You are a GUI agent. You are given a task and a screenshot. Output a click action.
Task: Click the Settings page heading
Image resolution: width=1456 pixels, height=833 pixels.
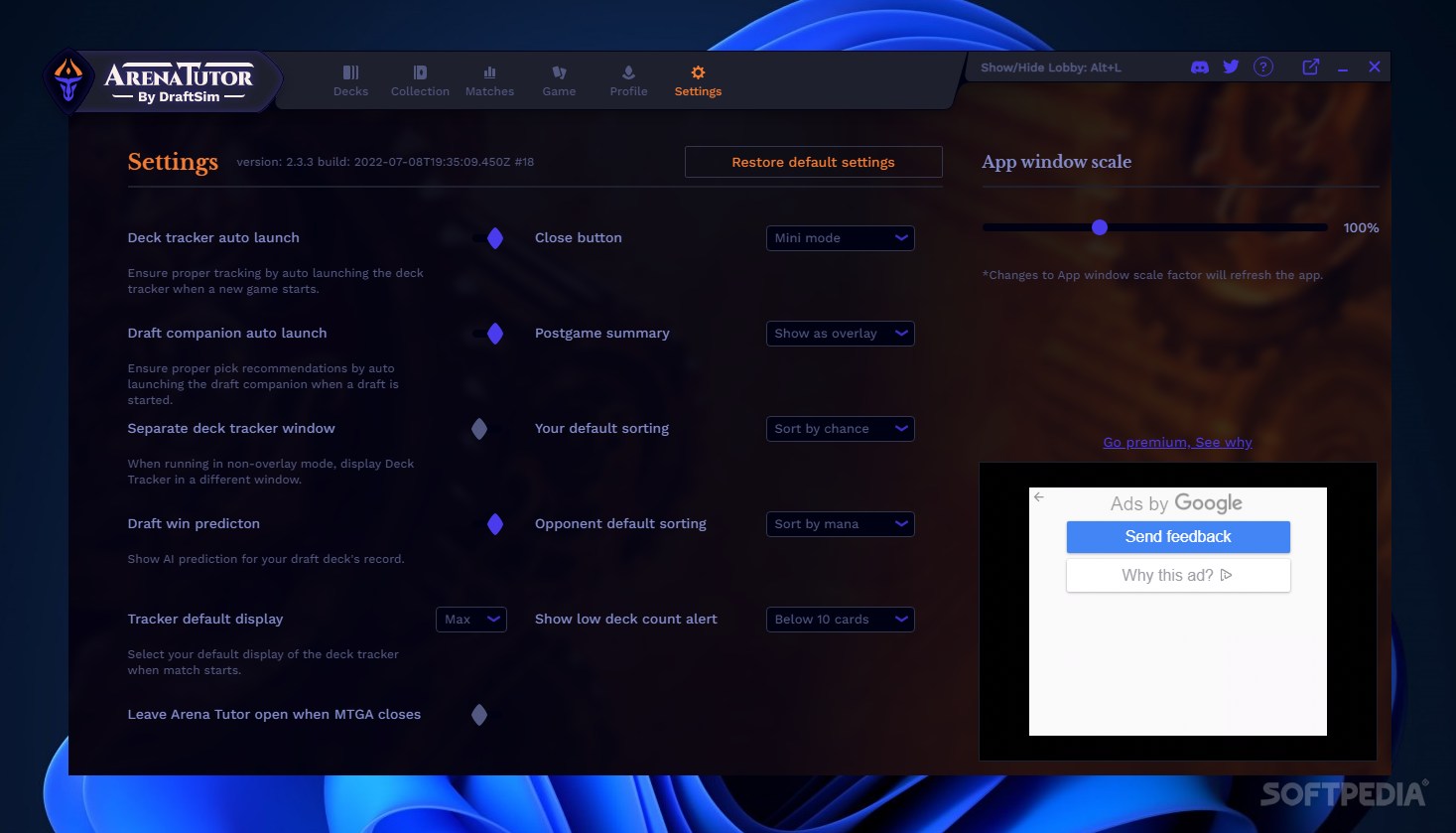173,162
